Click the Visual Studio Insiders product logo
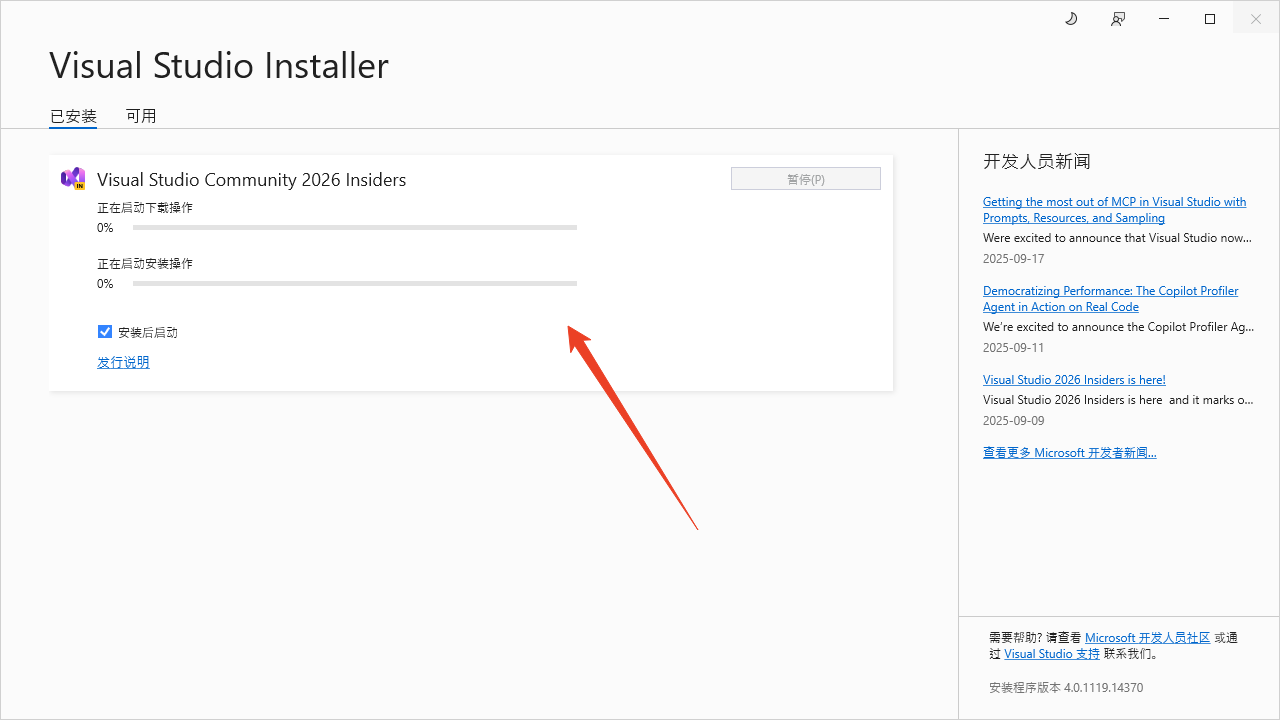 73,179
